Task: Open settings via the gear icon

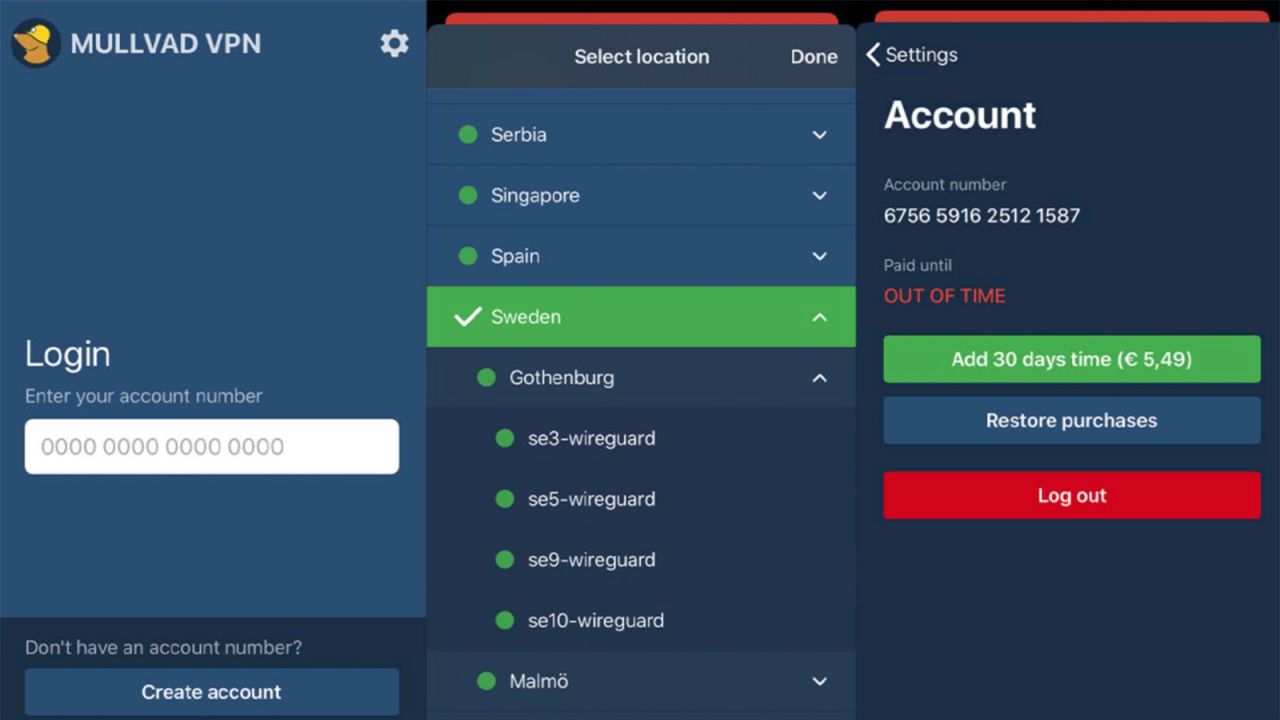Action: (394, 43)
